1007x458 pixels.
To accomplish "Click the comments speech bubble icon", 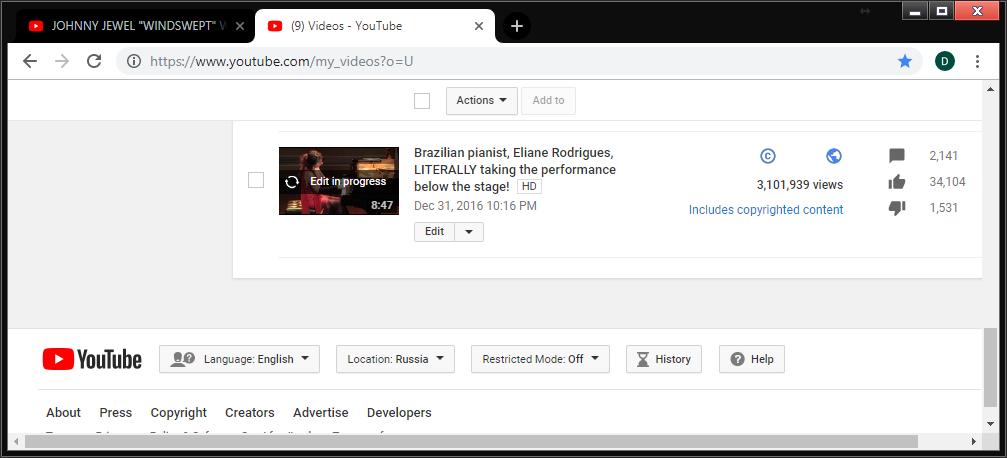I will click(x=897, y=155).
